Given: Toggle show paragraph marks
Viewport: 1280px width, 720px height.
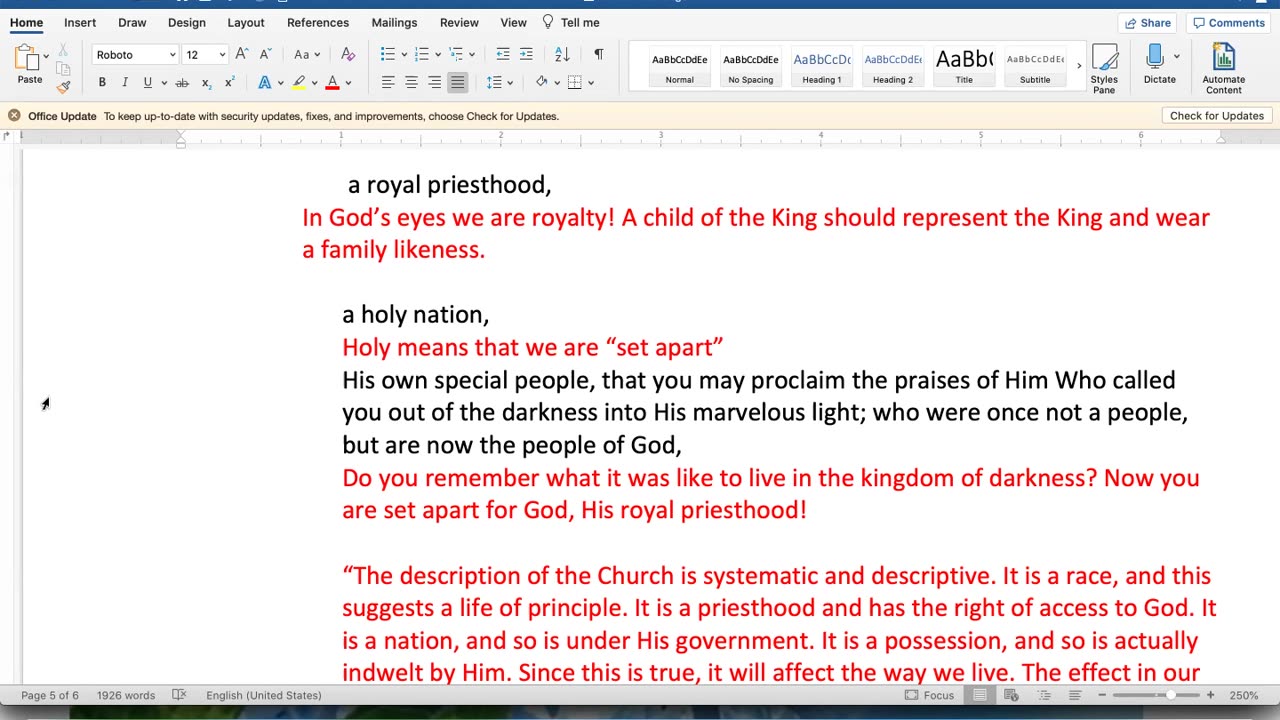Looking at the screenshot, I should (598, 54).
